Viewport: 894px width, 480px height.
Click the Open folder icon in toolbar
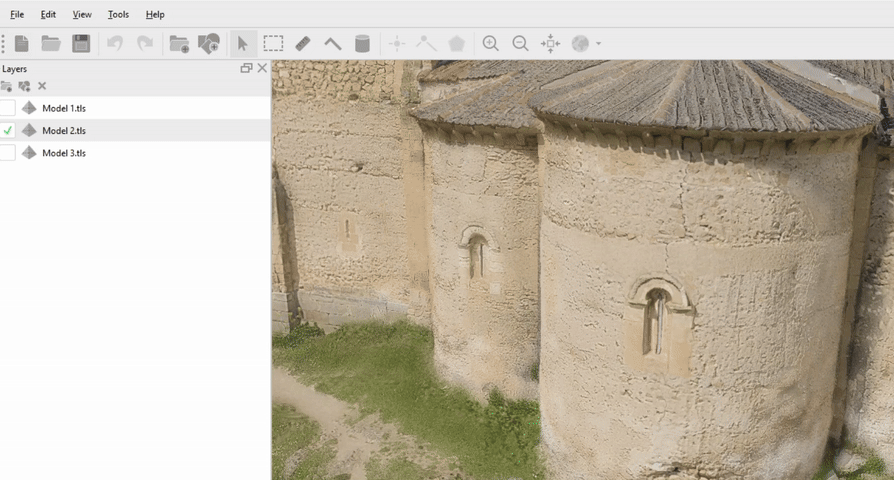(x=51, y=43)
